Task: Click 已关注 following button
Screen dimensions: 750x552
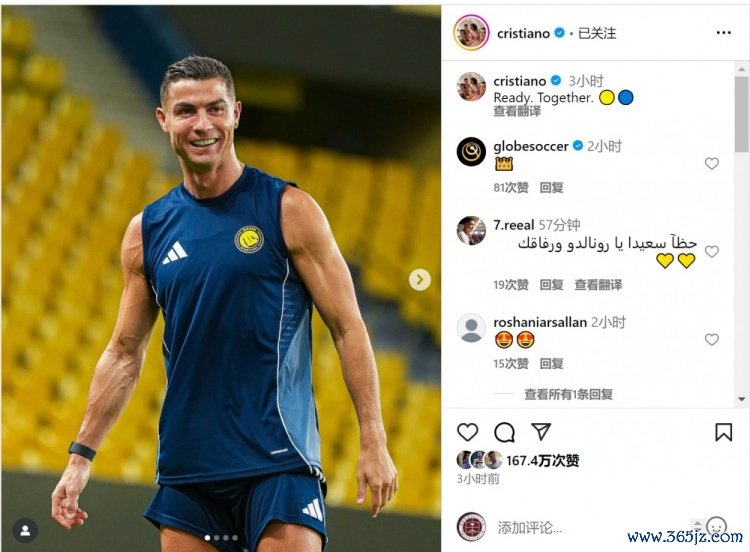Action: pos(597,33)
